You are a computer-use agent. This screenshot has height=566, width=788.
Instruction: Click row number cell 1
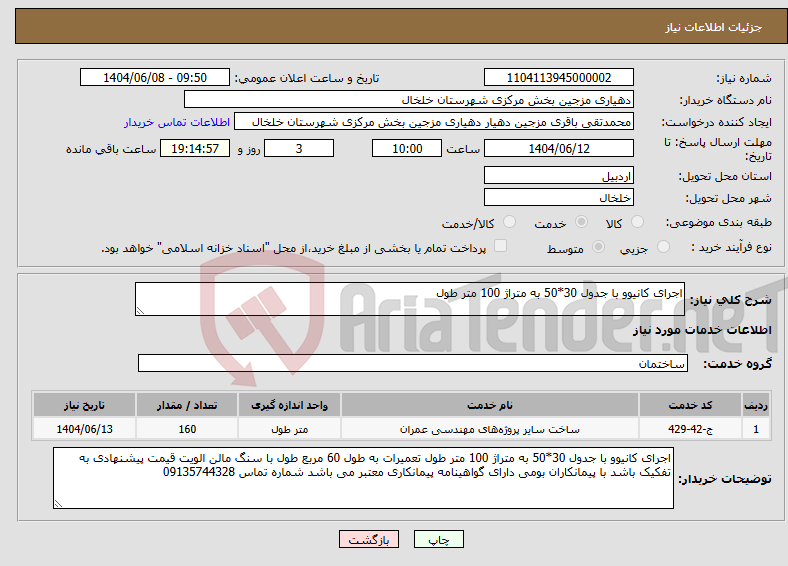756,429
